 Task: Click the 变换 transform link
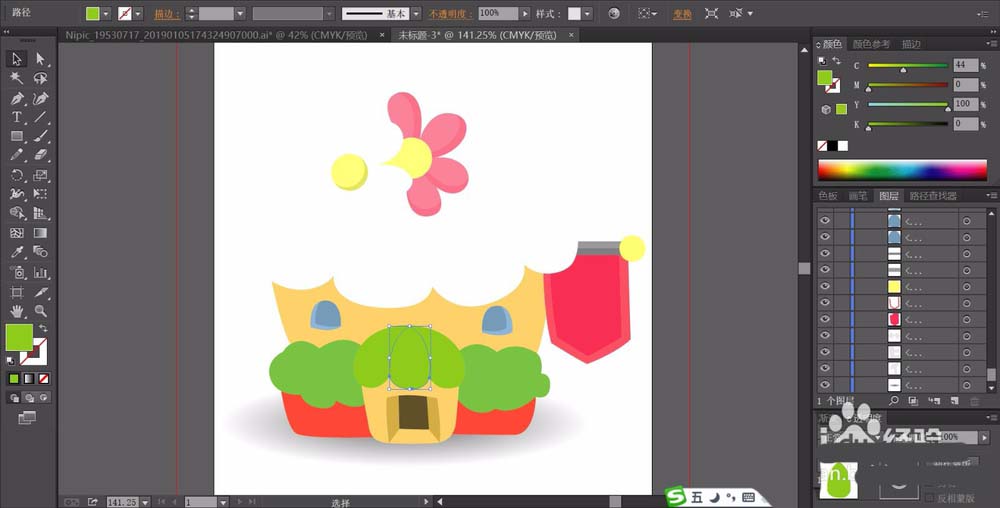pyautogui.click(x=682, y=14)
